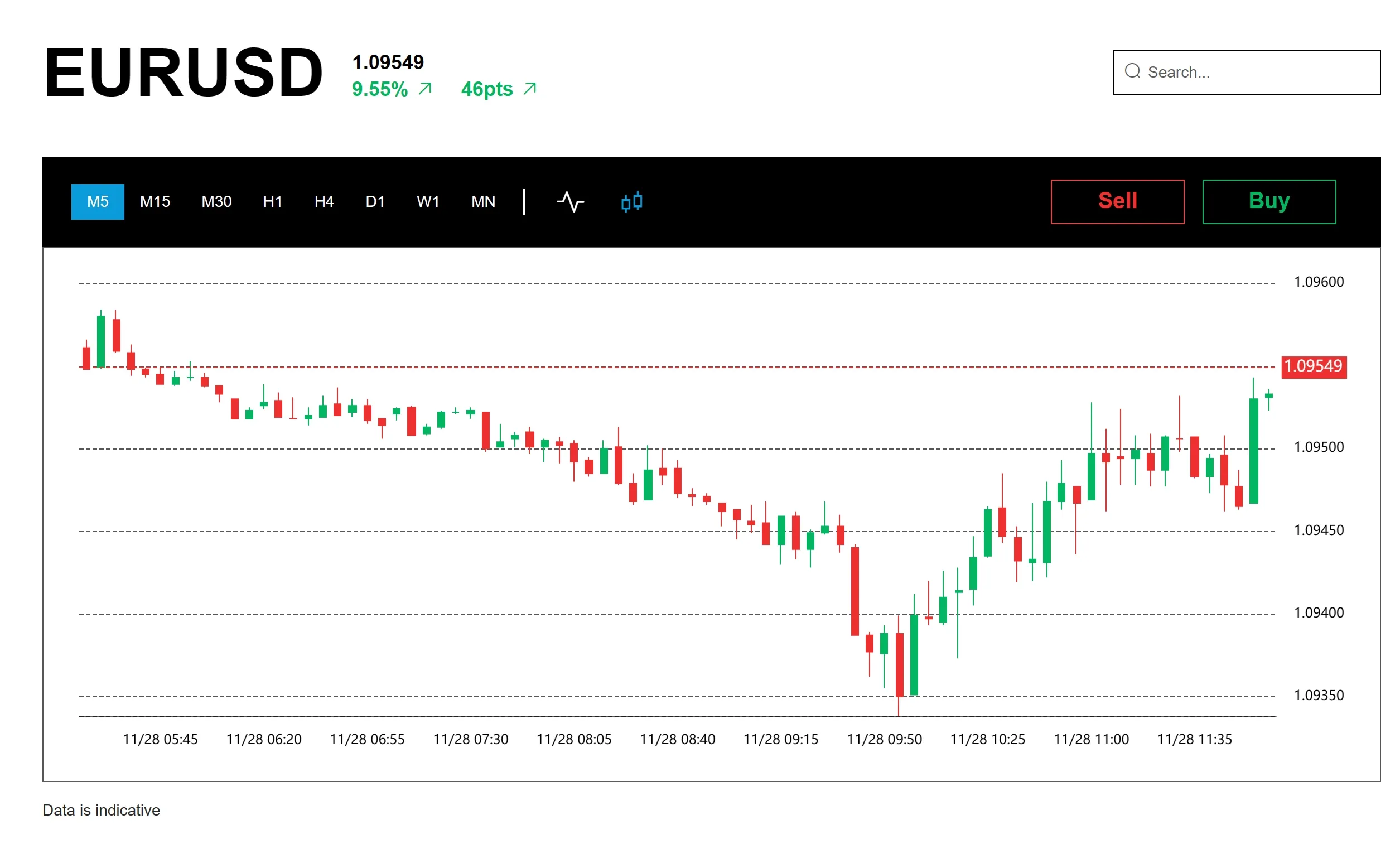
Task: Choose the H4 timeframe
Action: [x=324, y=202]
